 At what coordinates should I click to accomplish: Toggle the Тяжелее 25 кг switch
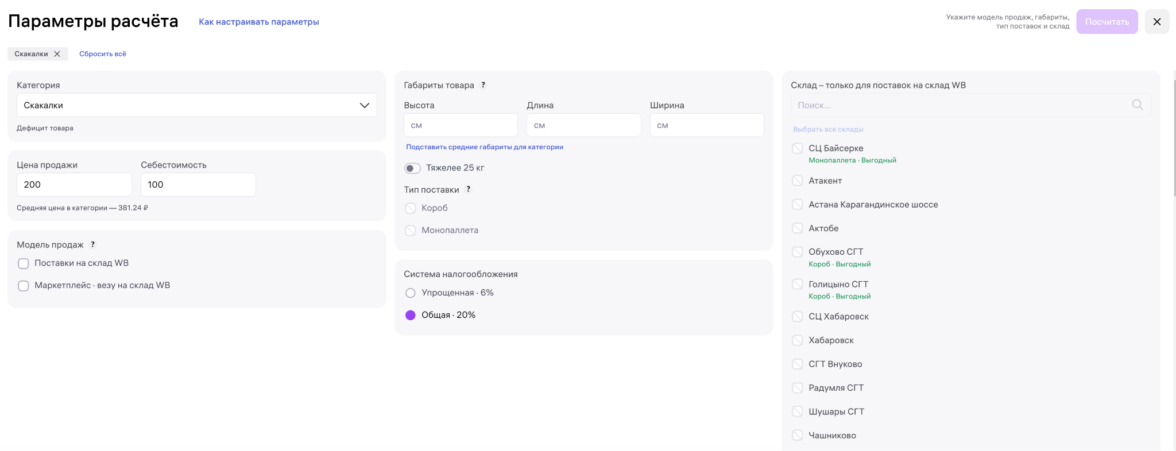[x=412, y=168]
